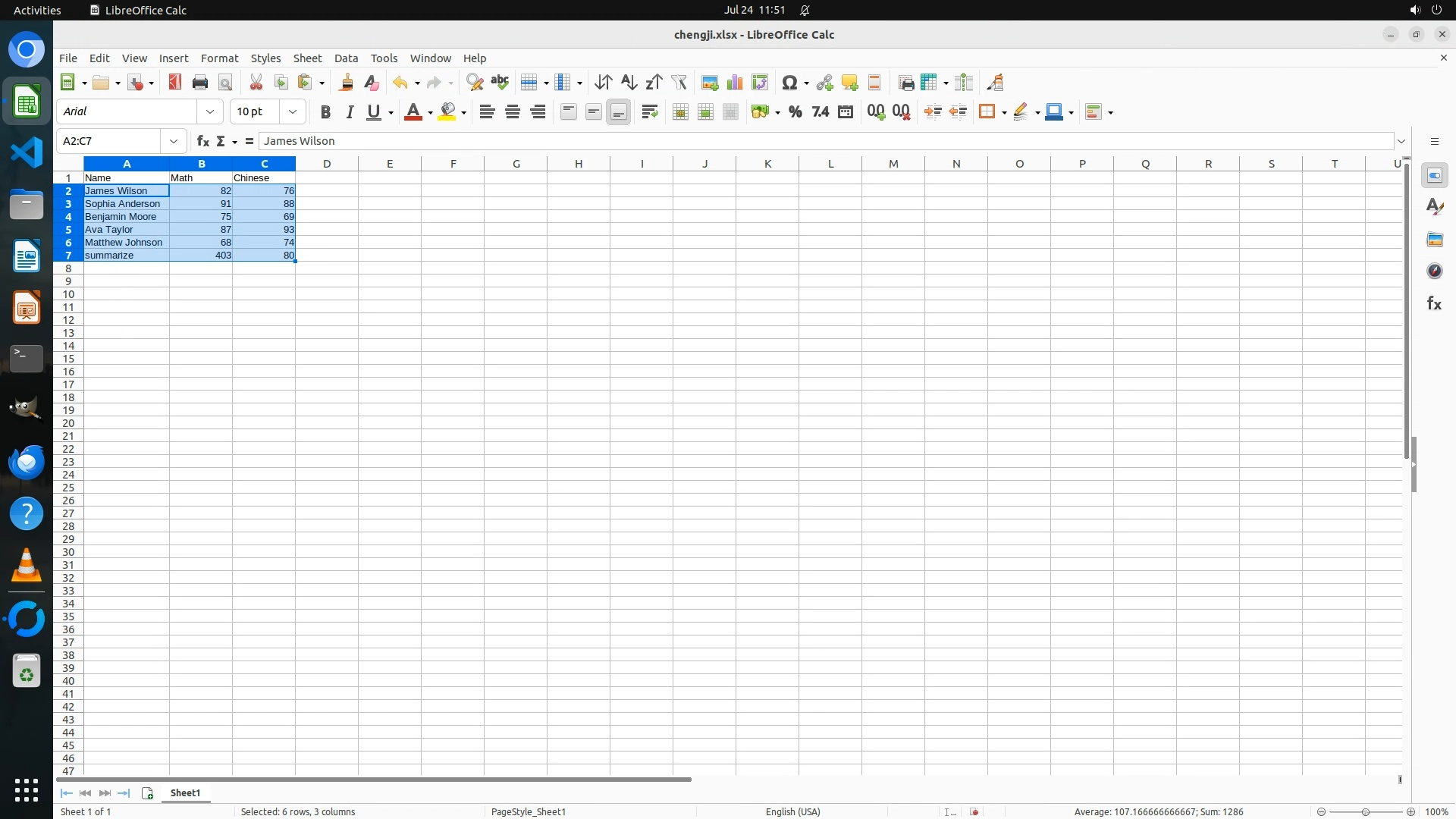The width and height of the screenshot is (1456, 819).
Task: Open the Sheet menu
Action: tap(307, 58)
